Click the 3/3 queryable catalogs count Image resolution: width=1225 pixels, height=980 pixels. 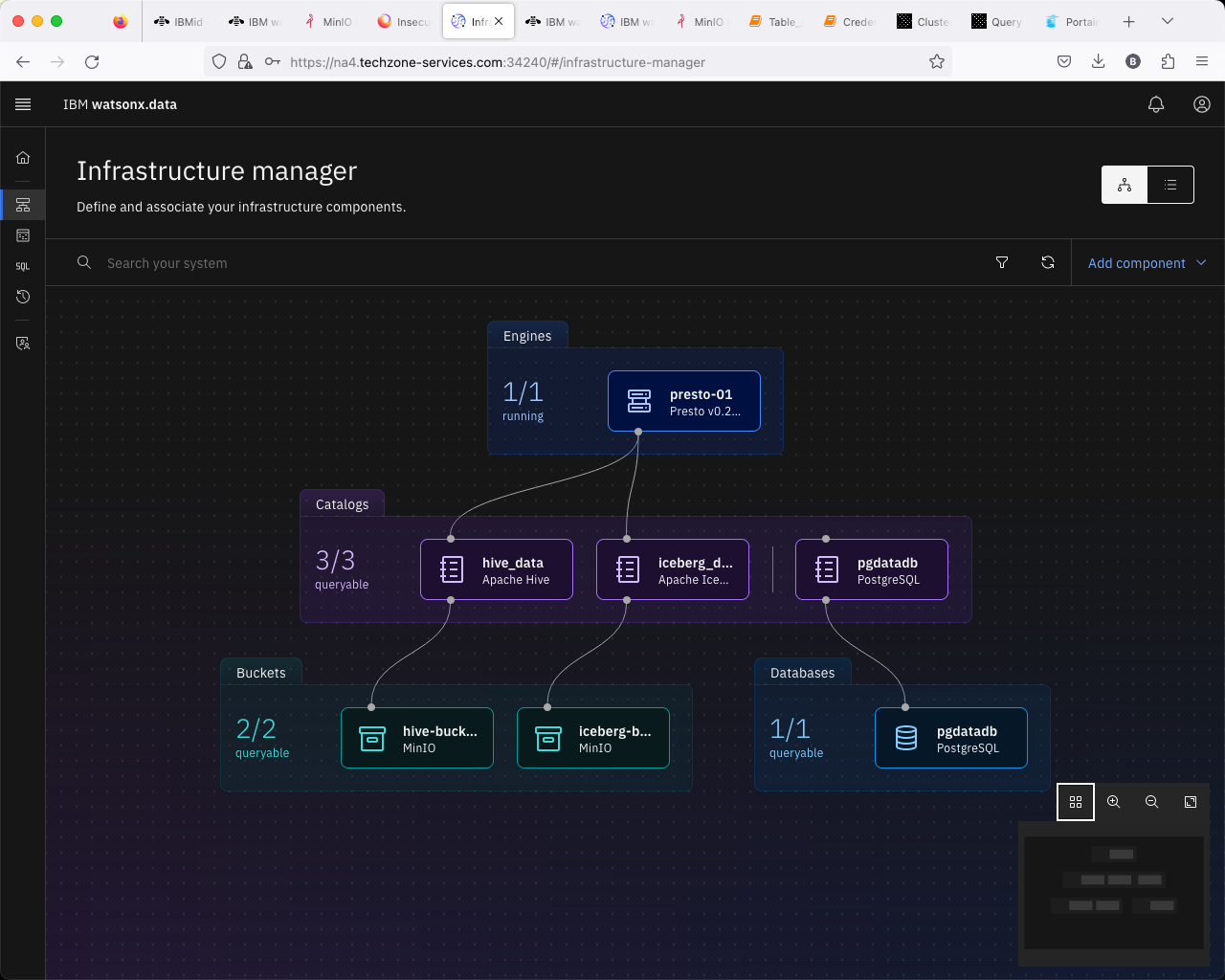click(342, 568)
